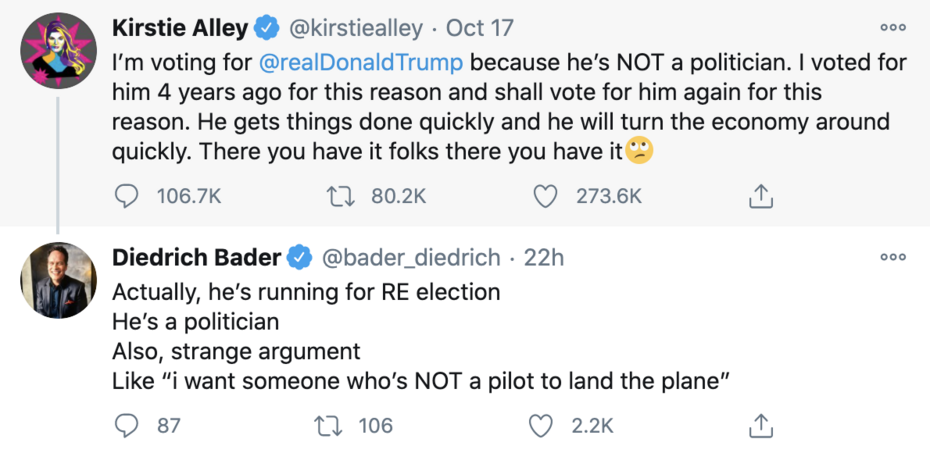Like Kirstie Alley's tweet

[545, 196]
